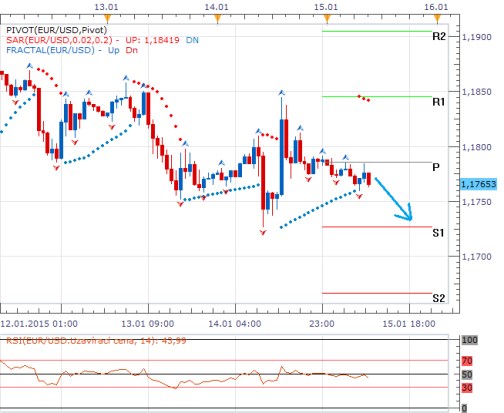504x413 pixels.
Task: Click the orange 13.01 date marker triangle
Action: click(x=107, y=18)
